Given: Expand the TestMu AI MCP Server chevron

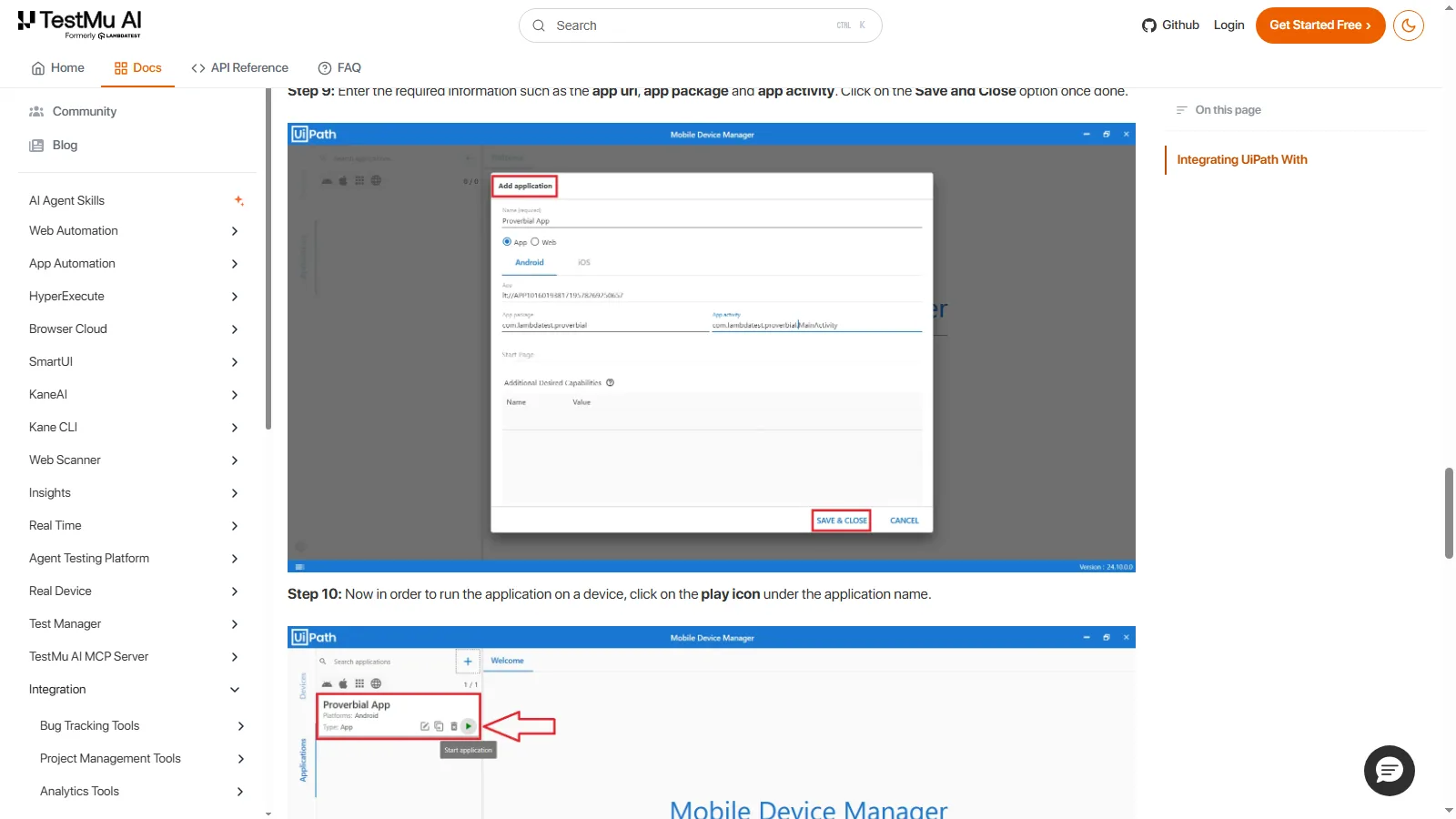Looking at the screenshot, I should point(235,657).
